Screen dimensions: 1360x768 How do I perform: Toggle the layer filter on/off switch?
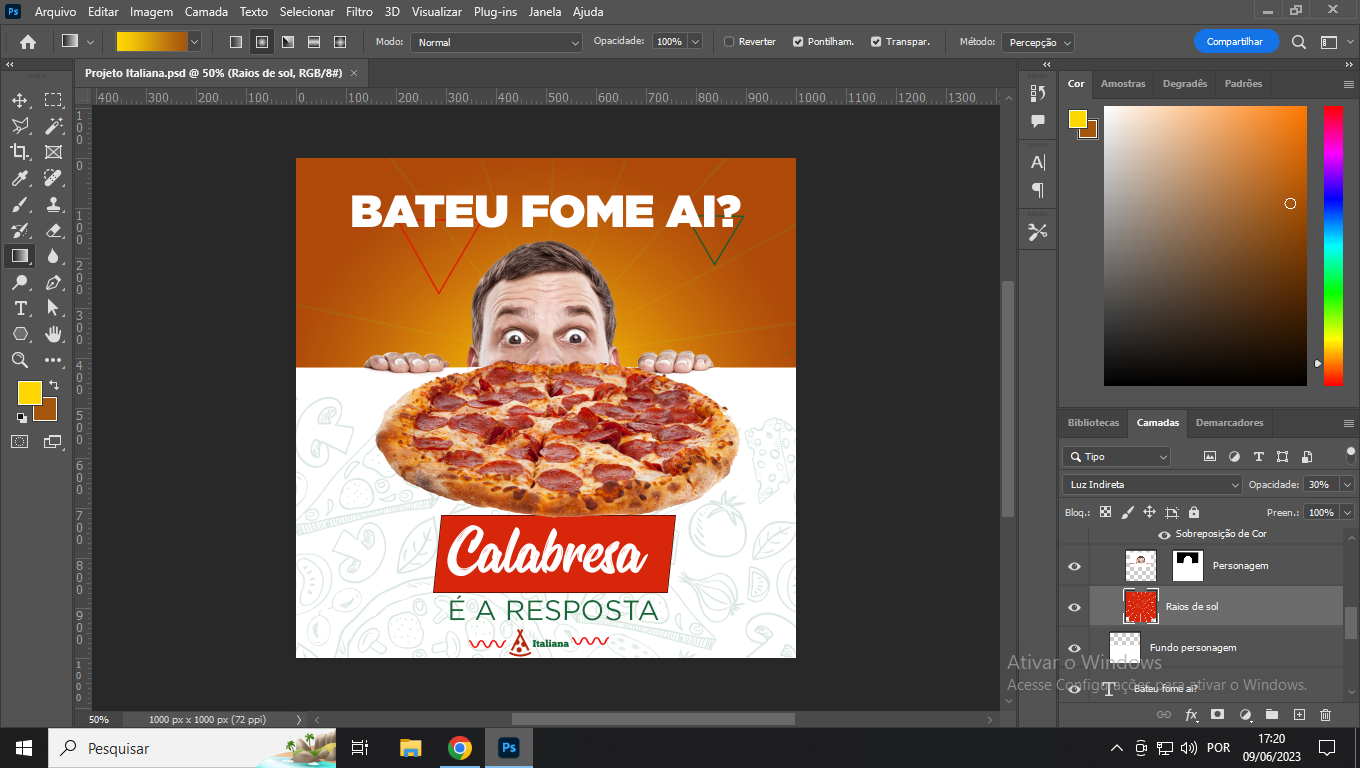tap(1350, 453)
